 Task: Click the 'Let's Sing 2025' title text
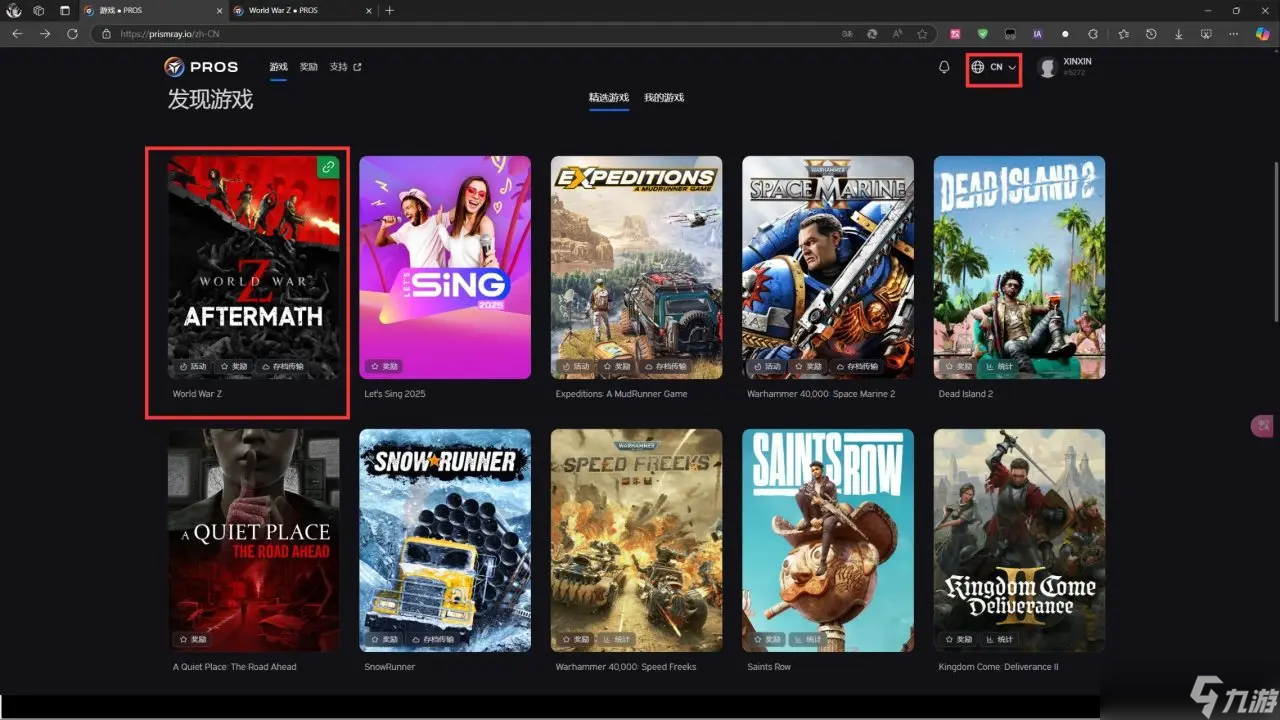[395, 394]
